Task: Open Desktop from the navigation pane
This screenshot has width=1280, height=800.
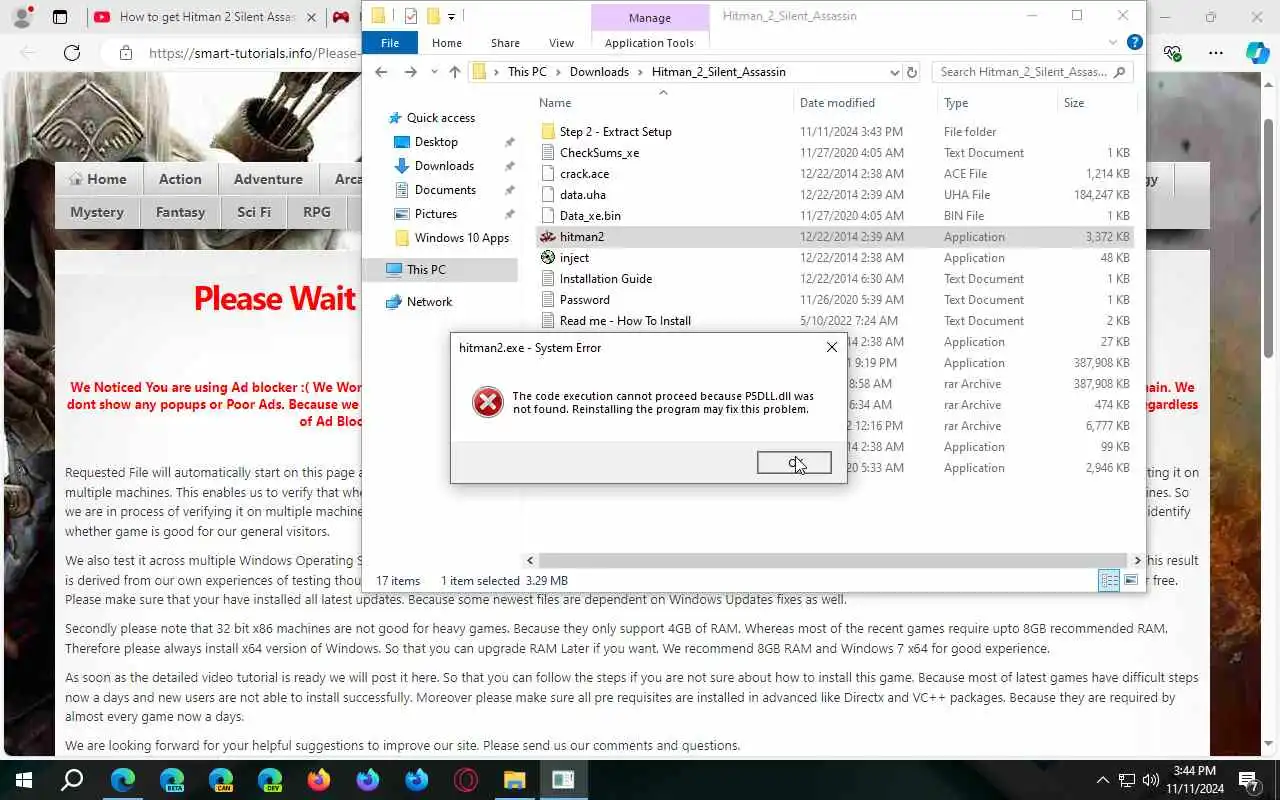Action: (436, 142)
